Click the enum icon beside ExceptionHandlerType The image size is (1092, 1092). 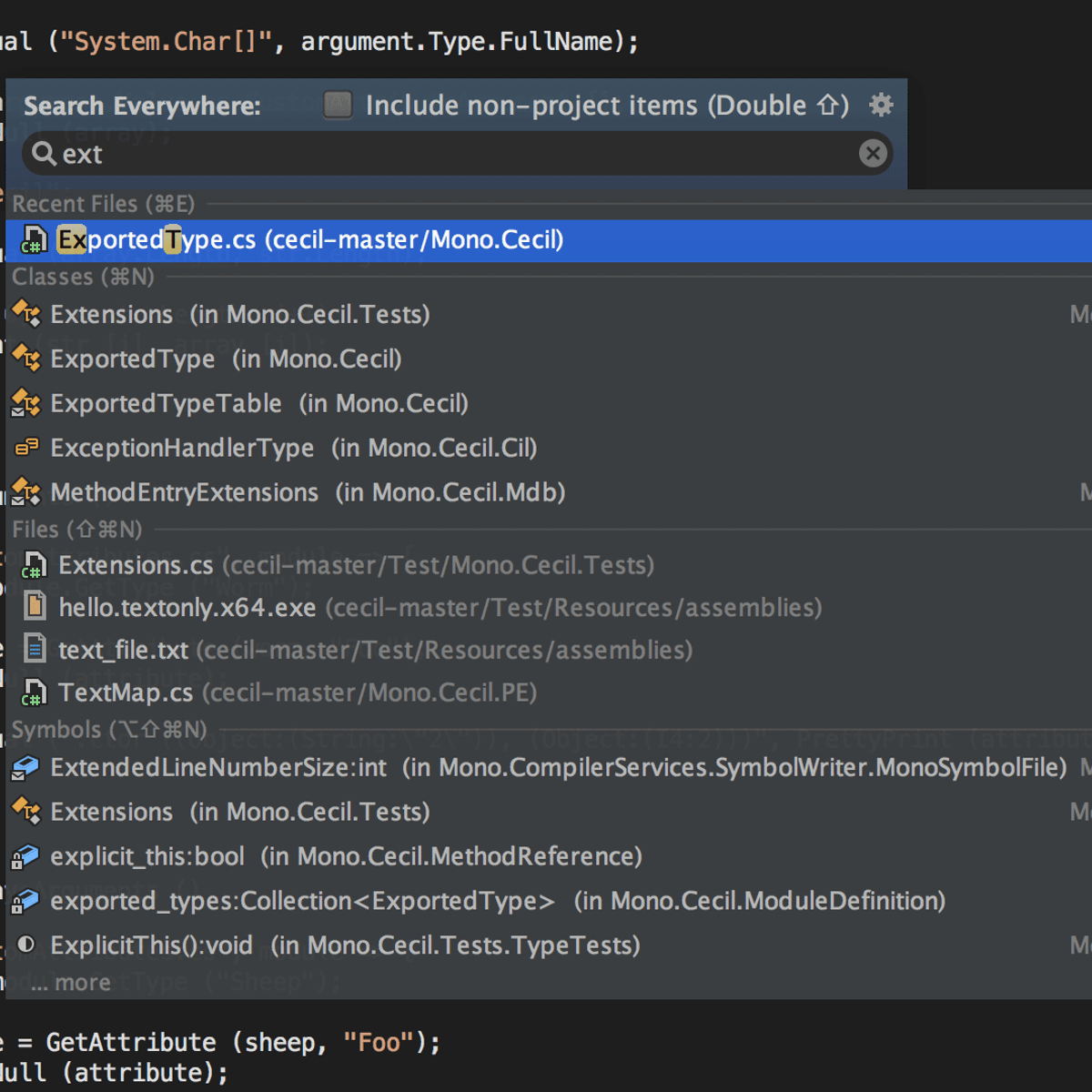(x=25, y=448)
